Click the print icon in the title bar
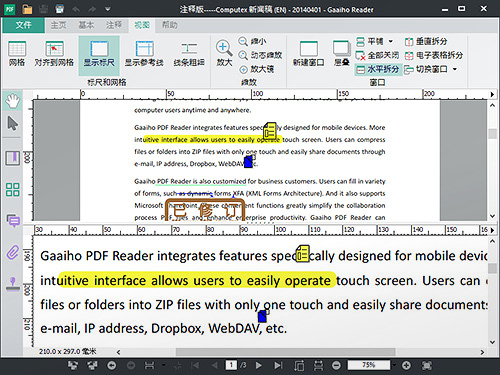The height and width of the screenshot is (375, 500). coord(60,9)
